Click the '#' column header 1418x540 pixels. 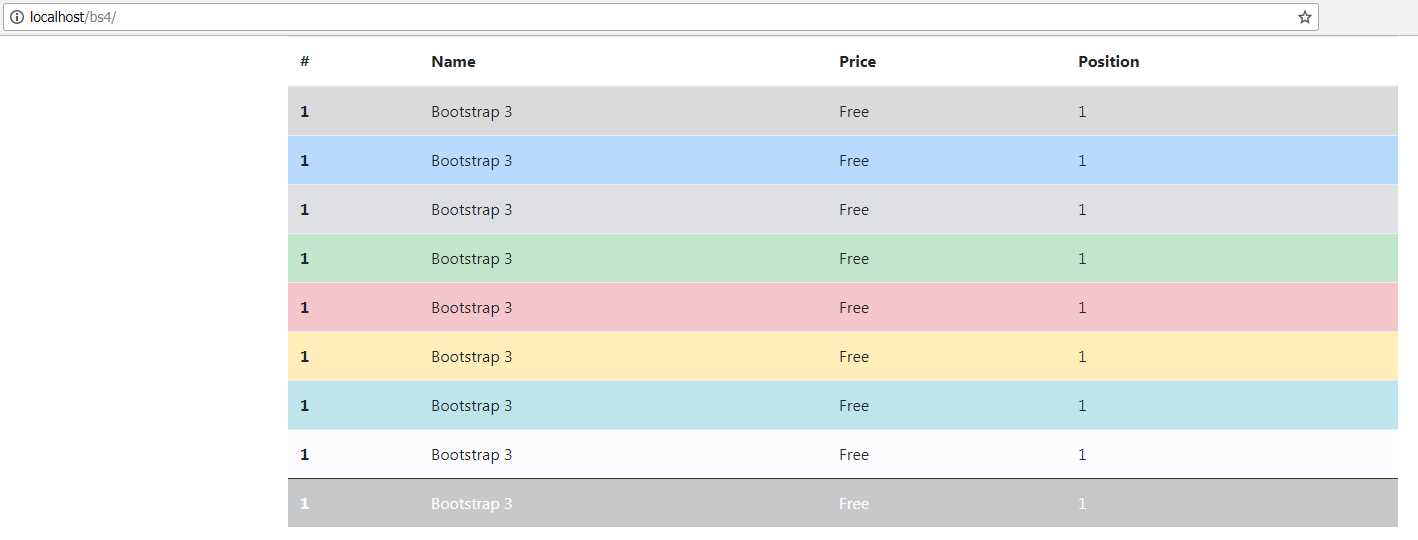pyautogui.click(x=304, y=62)
